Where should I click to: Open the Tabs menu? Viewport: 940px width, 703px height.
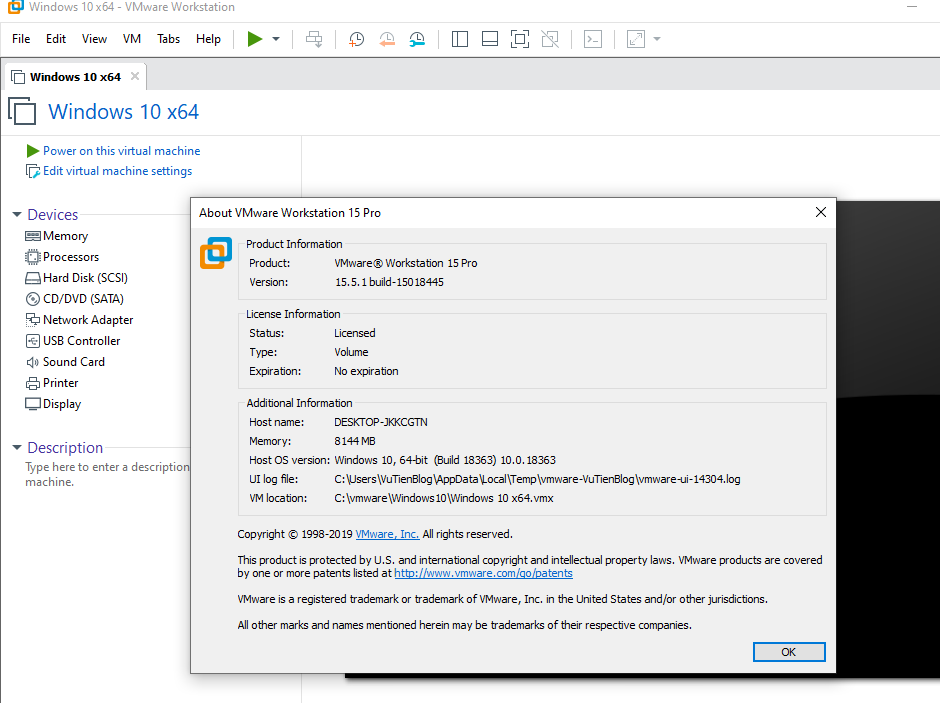pyautogui.click(x=168, y=39)
